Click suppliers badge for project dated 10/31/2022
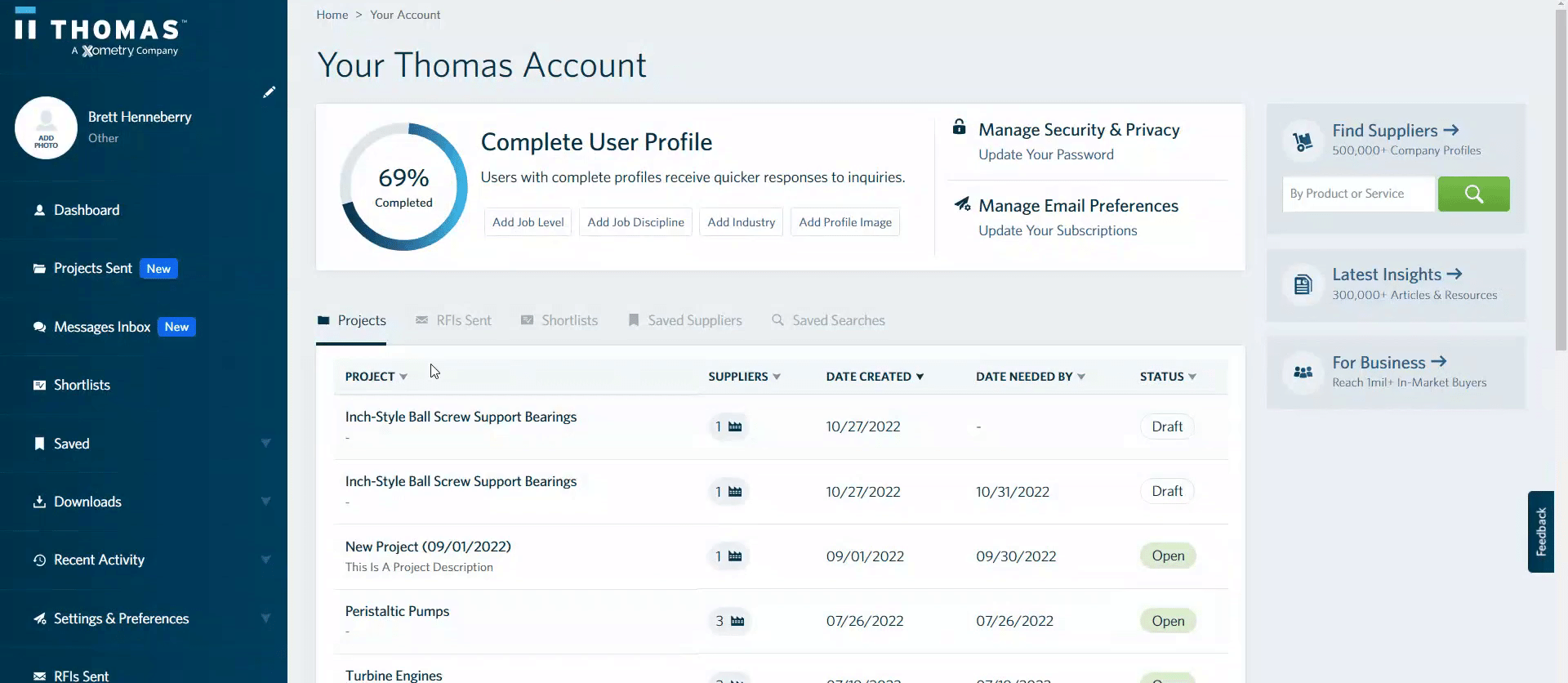The height and width of the screenshot is (683, 1568). pos(728,492)
